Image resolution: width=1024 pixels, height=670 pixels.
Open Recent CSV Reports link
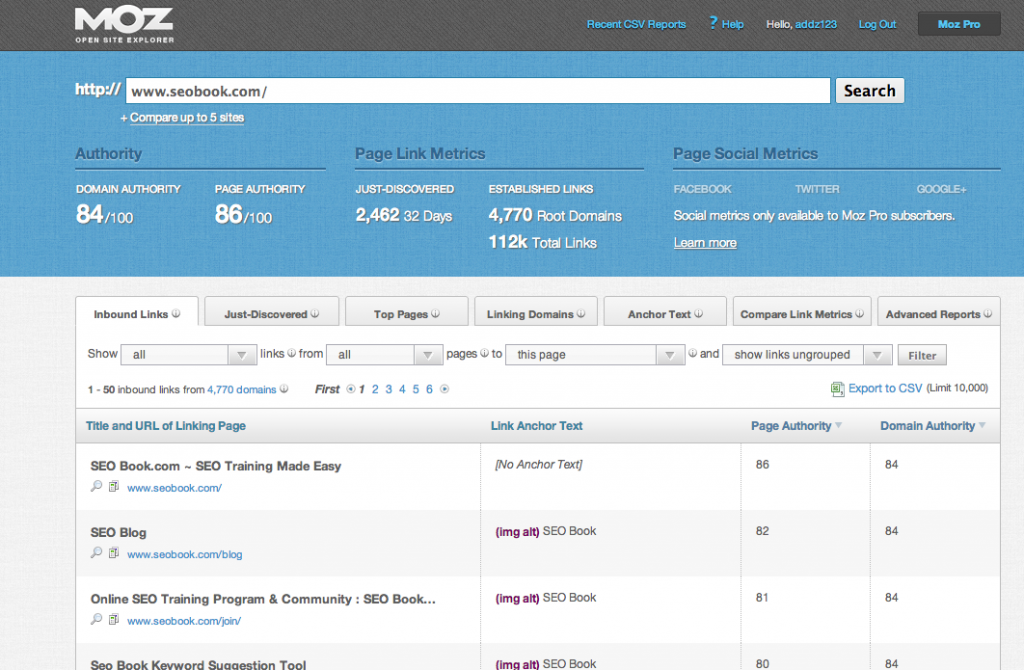tap(636, 24)
